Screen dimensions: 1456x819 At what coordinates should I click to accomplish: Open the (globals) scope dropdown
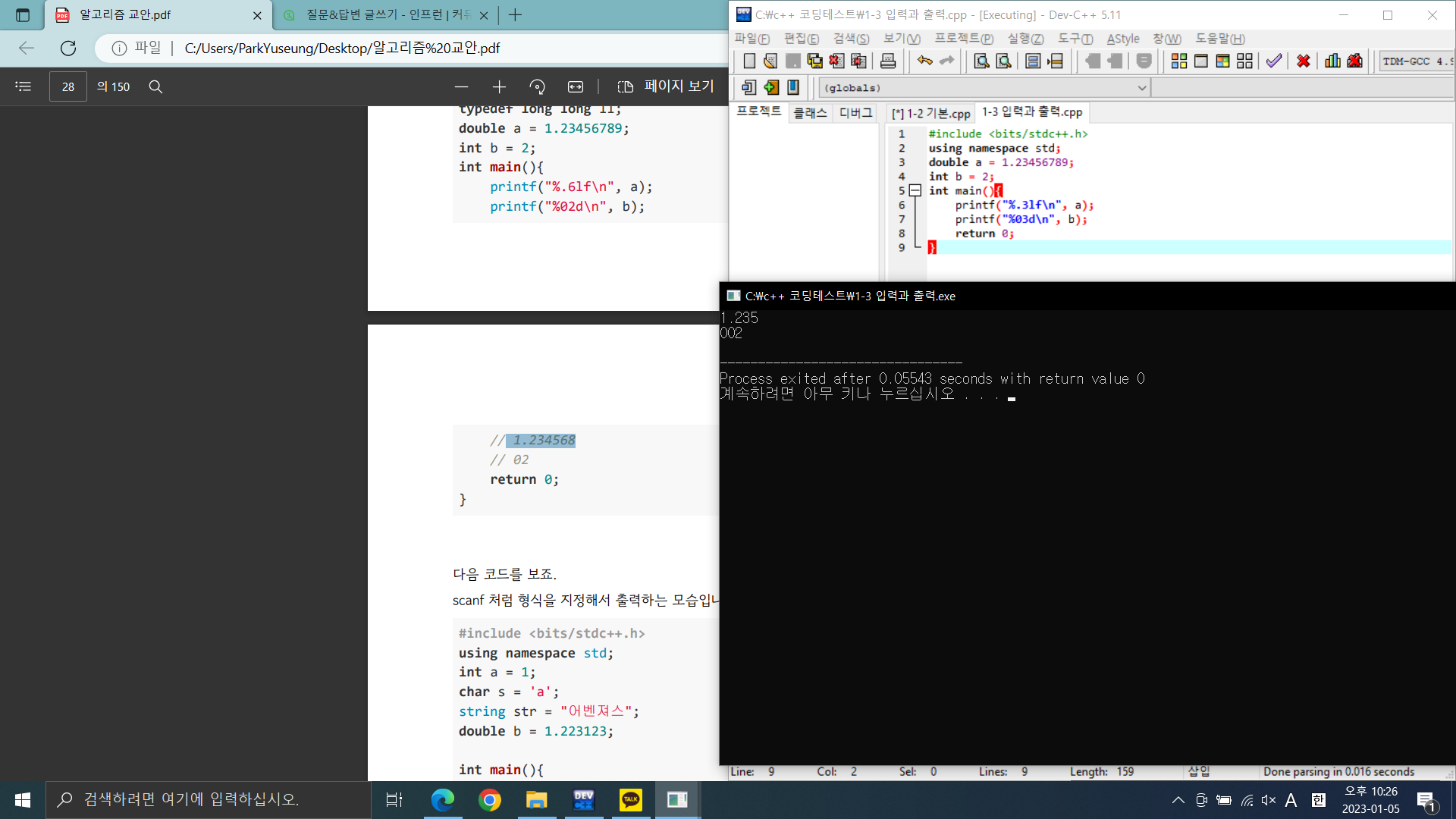(x=984, y=88)
